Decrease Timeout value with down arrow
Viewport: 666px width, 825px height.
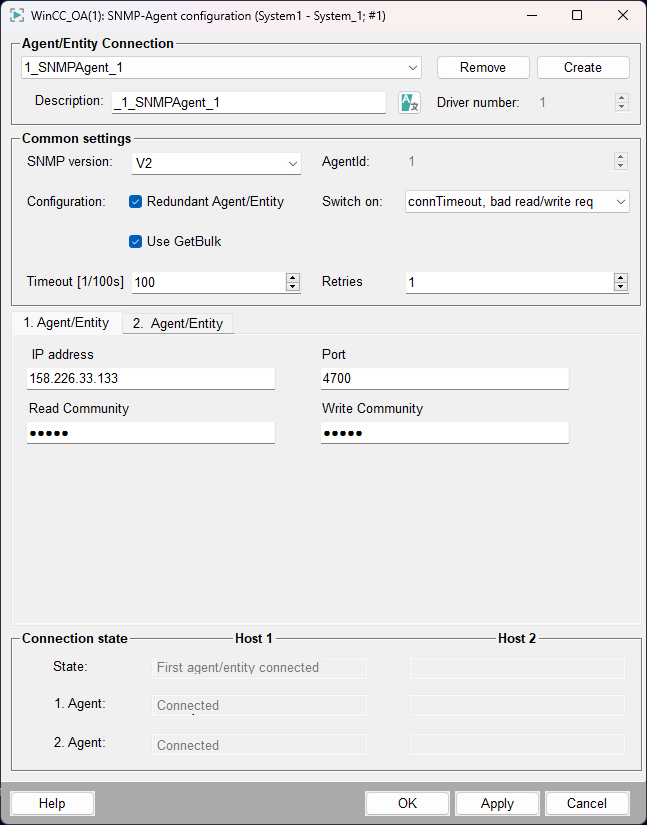click(293, 287)
